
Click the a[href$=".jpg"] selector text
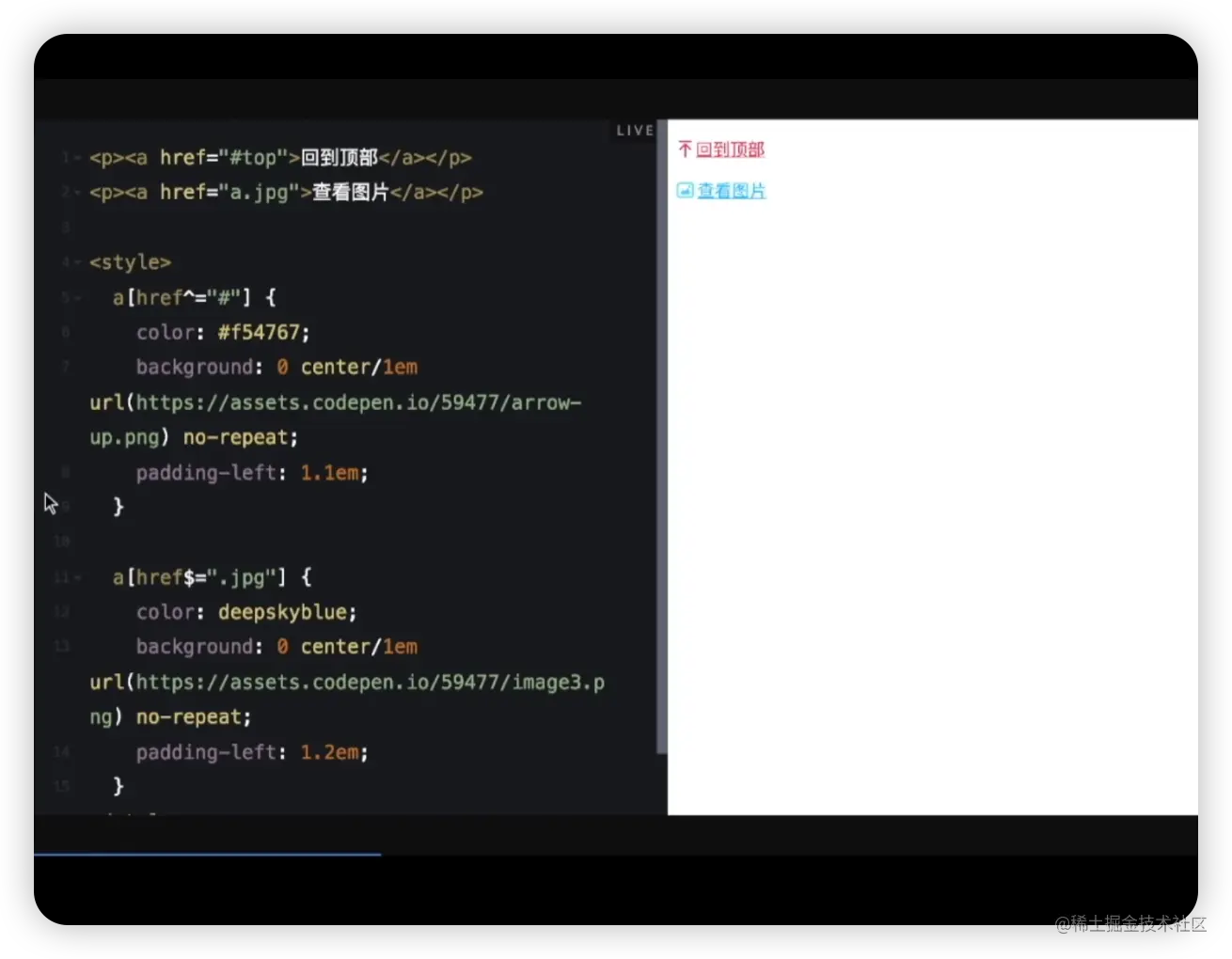[x=198, y=577]
